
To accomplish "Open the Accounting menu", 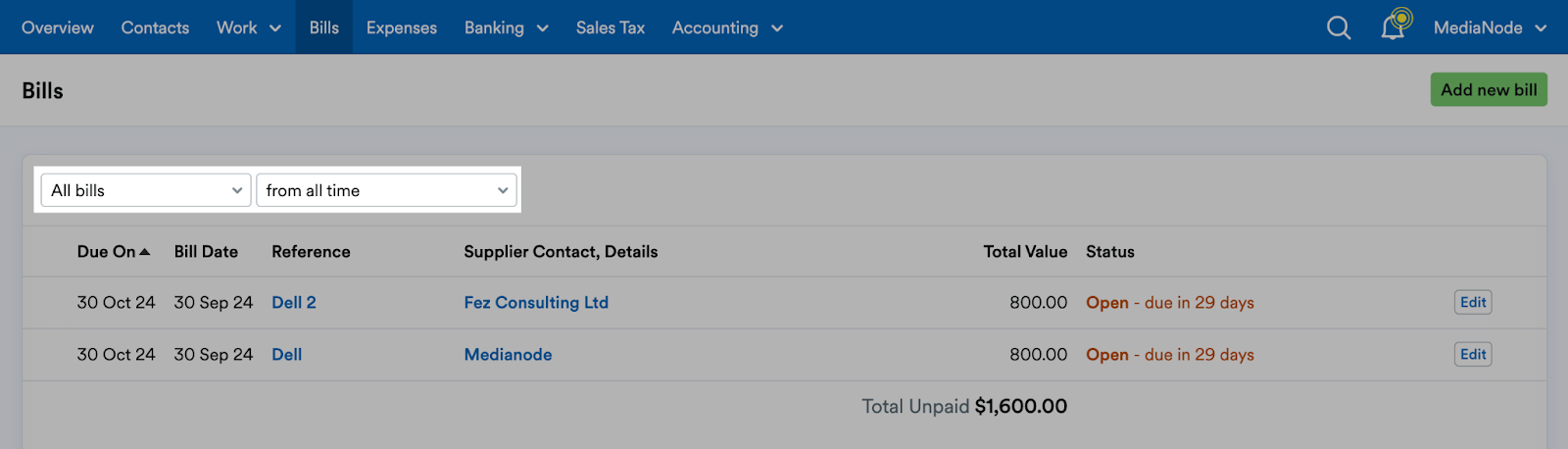I will pos(727,27).
